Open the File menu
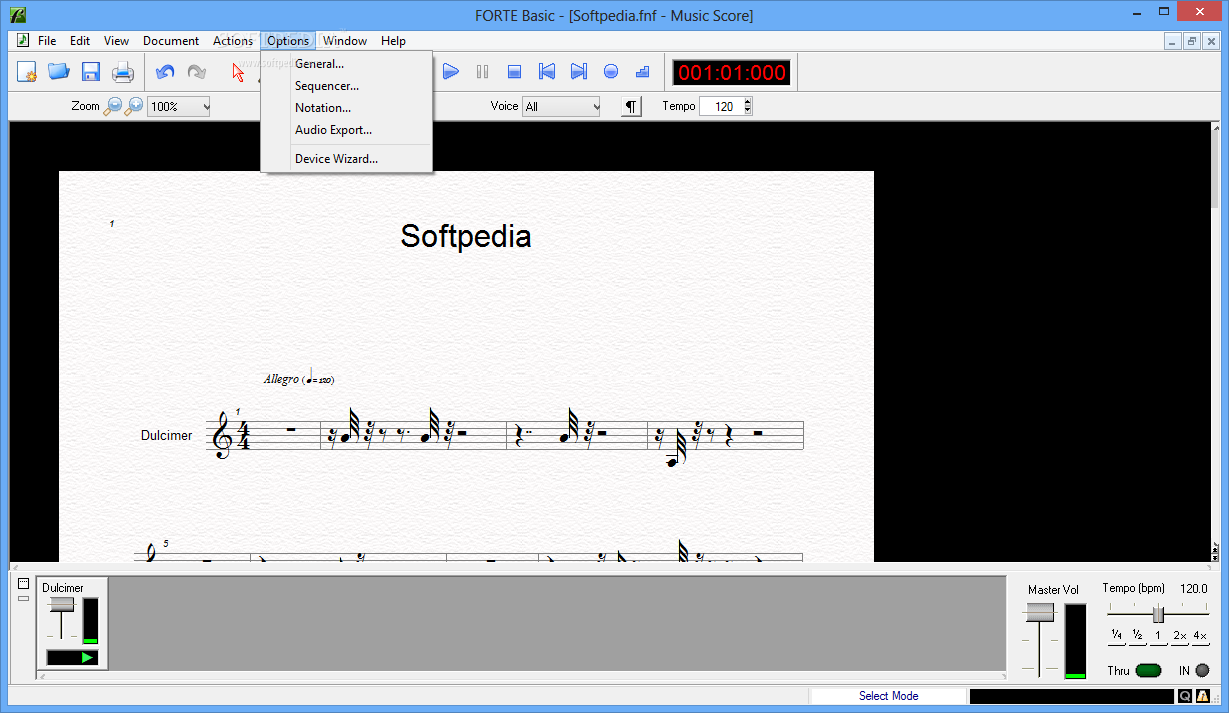The image size is (1229, 713). point(47,41)
